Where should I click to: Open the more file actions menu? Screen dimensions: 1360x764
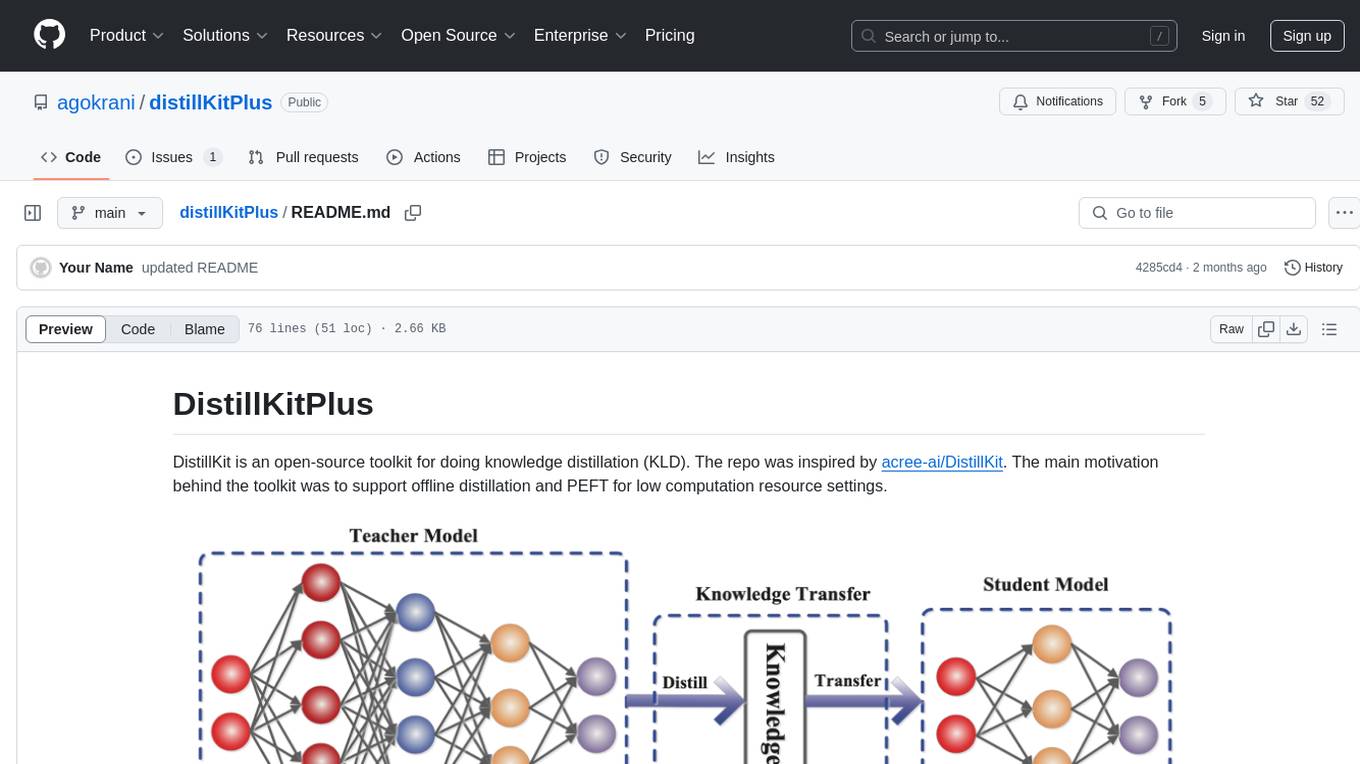(x=1344, y=213)
